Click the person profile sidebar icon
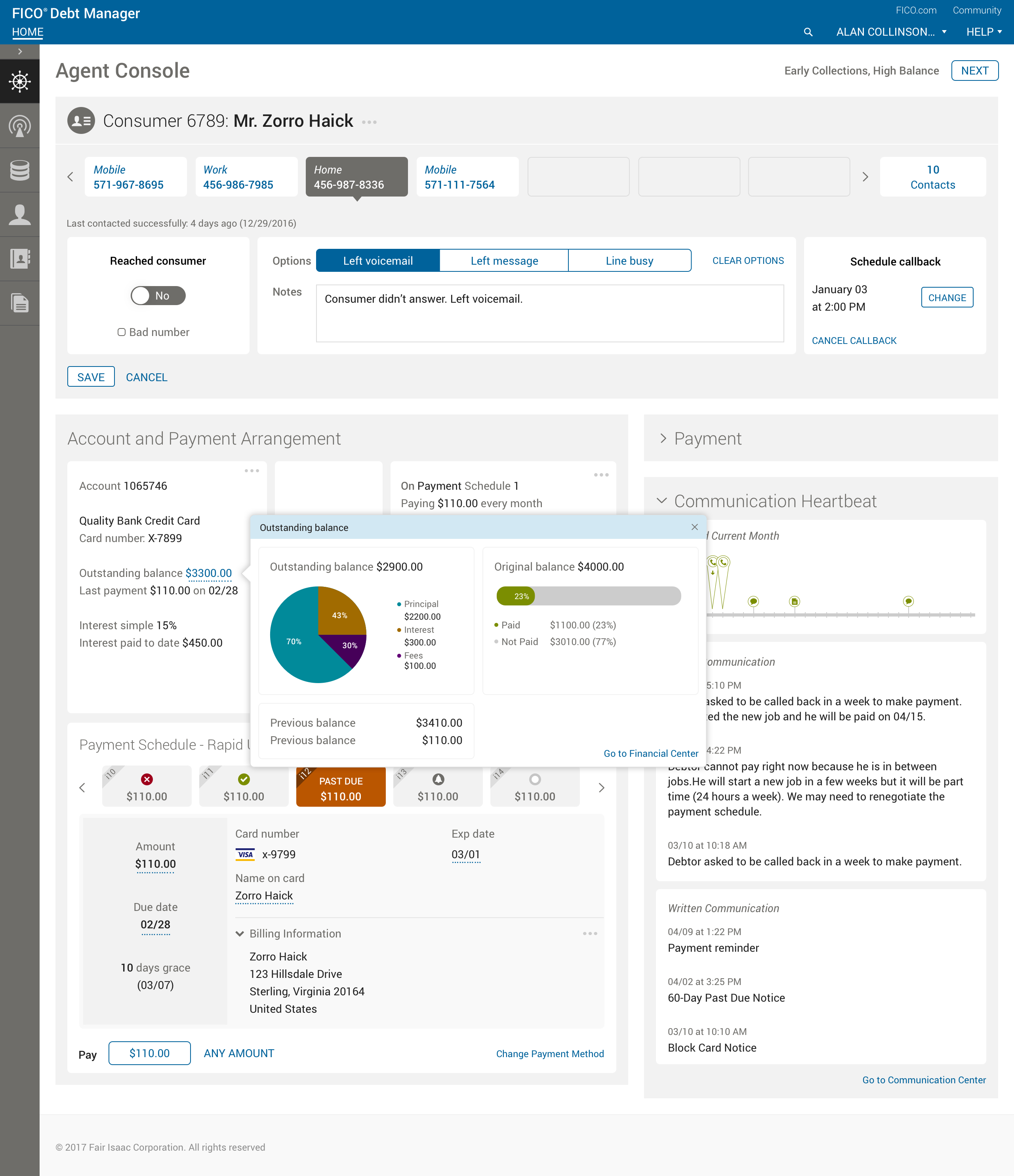 [20, 214]
